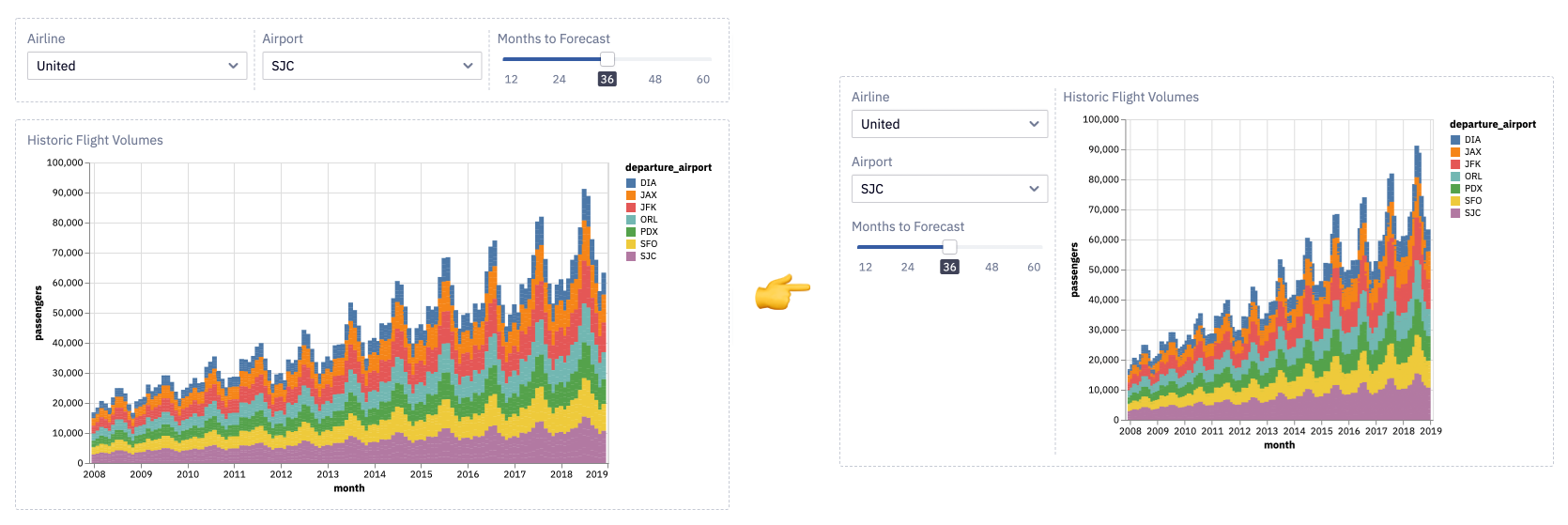Image resolution: width=1568 pixels, height=525 pixels.
Task: Click PDX green swatch in right legend
Action: 1455,189
